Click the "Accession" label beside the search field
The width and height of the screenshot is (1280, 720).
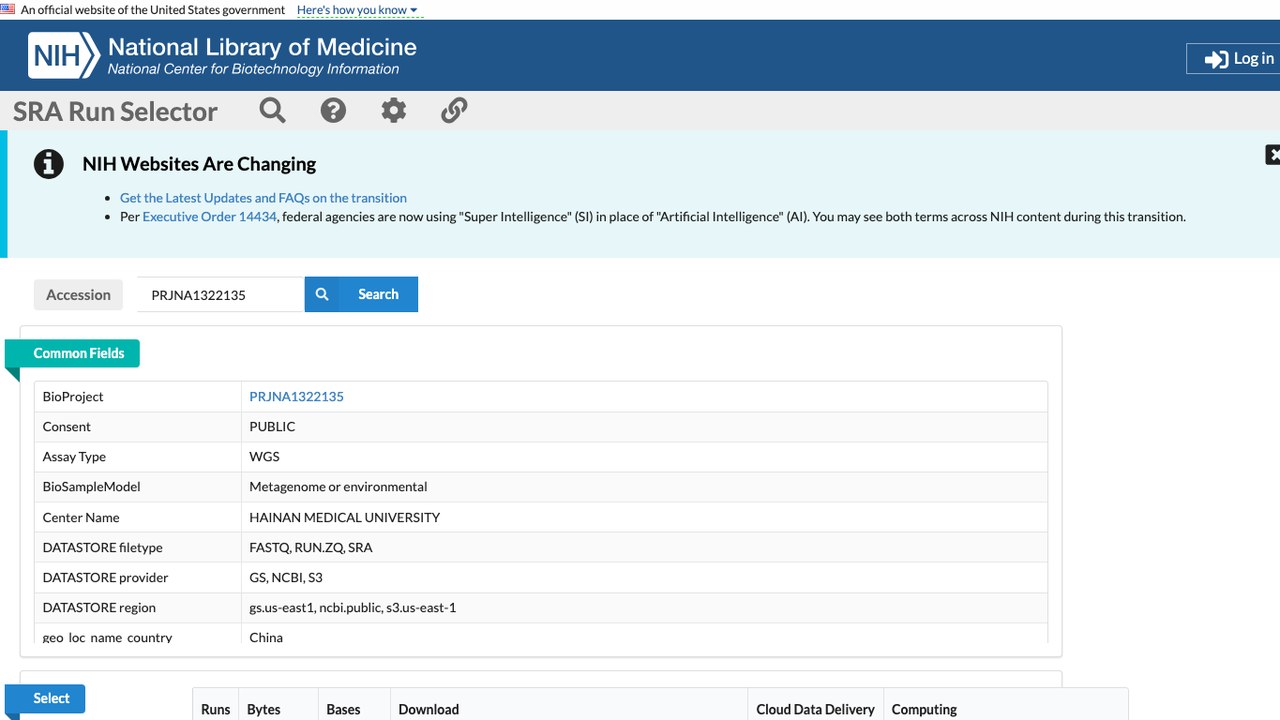(x=78, y=295)
